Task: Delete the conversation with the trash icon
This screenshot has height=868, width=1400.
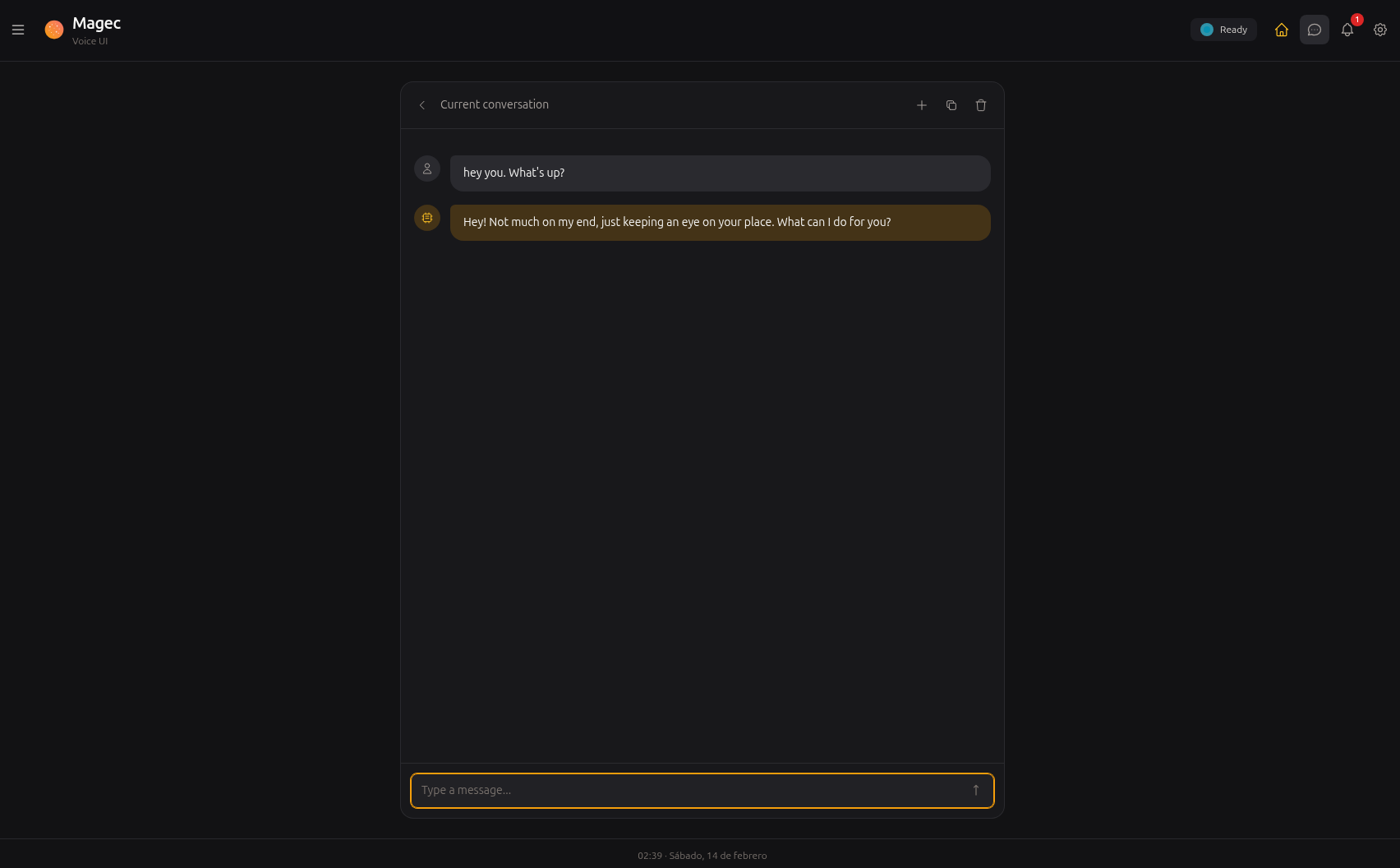Action: point(981,105)
